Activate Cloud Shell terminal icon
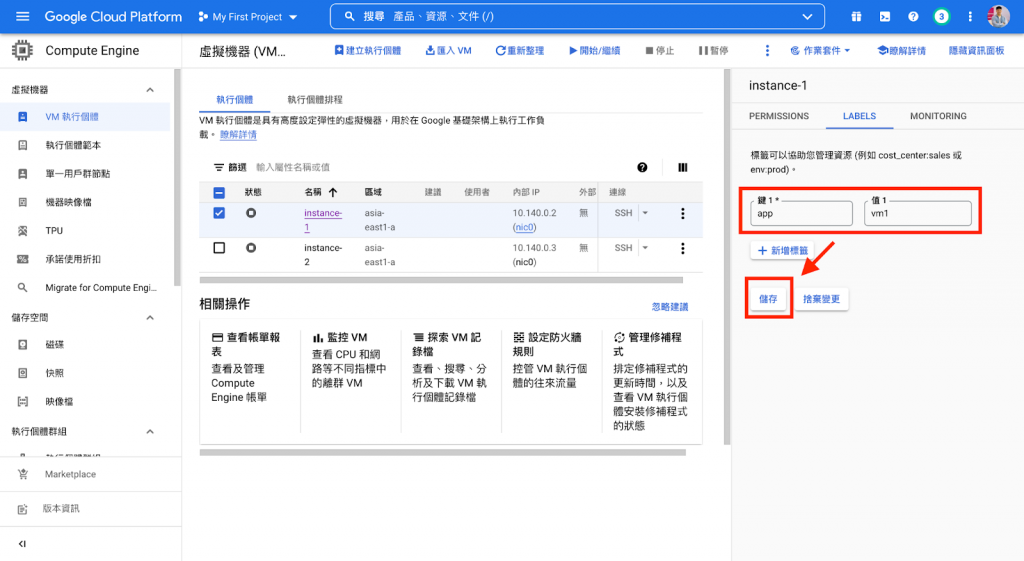 click(x=885, y=17)
